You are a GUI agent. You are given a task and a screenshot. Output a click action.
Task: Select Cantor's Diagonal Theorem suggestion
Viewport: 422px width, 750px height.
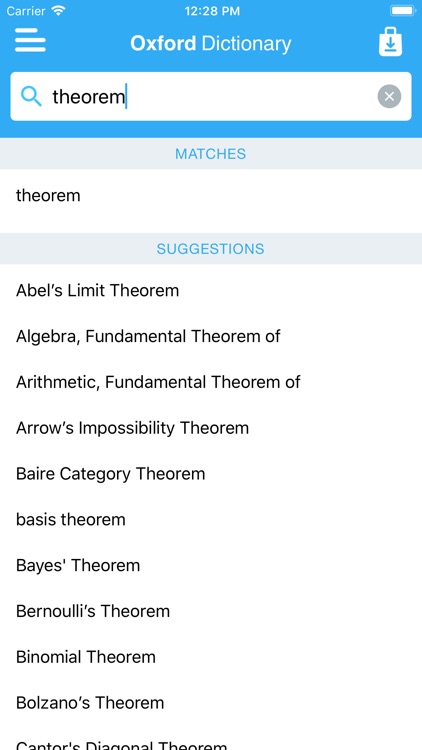pos(211,739)
